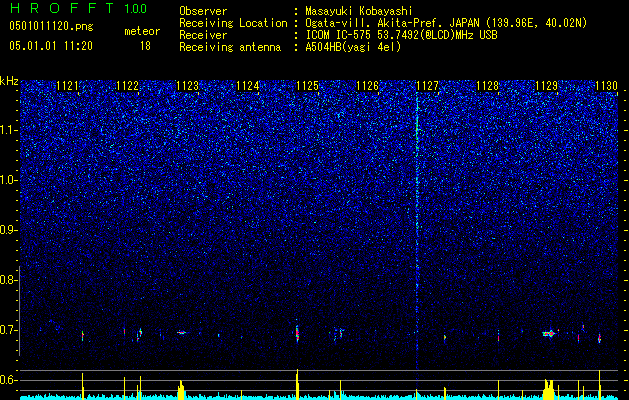Click the bright meteor echo near 1129
Image resolution: width=629 pixels, height=400 pixels.
pyautogui.click(x=549, y=333)
